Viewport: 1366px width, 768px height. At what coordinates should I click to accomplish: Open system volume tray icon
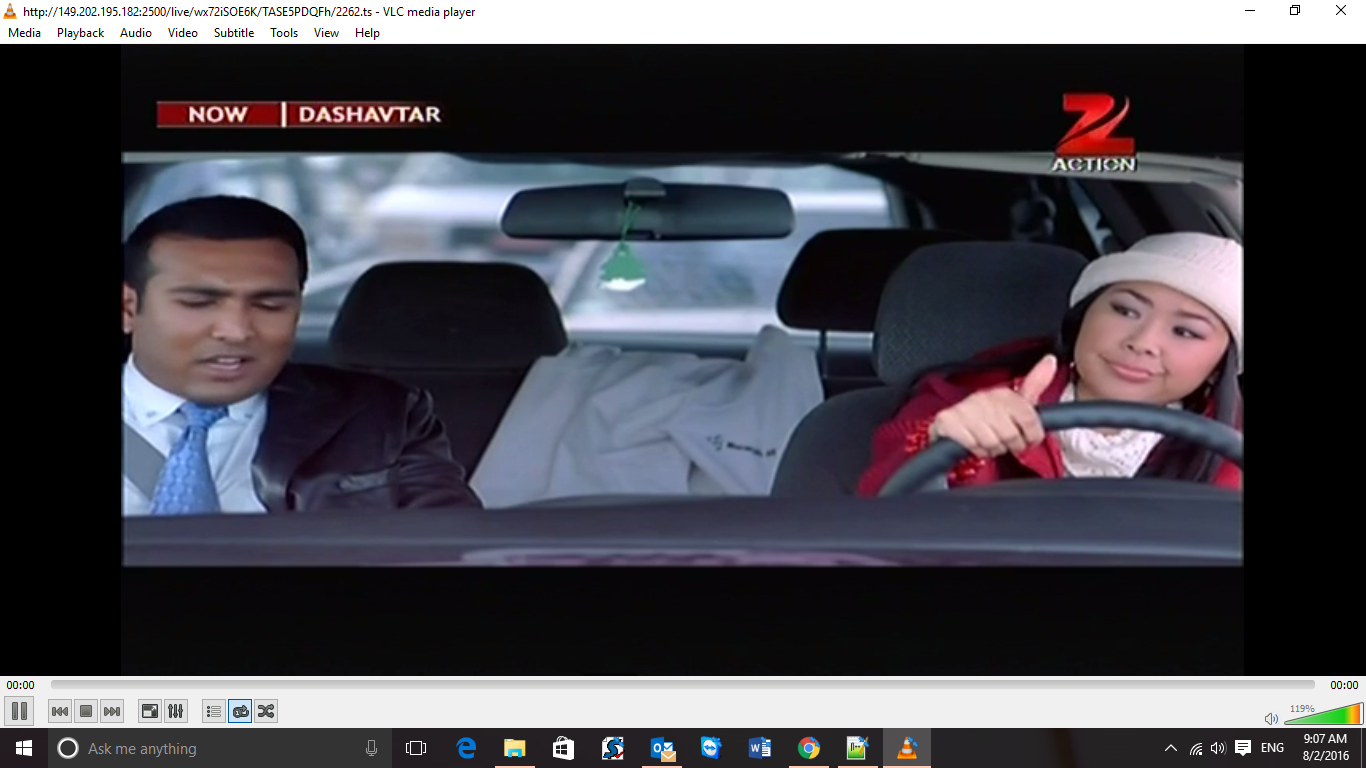[1218, 748]
